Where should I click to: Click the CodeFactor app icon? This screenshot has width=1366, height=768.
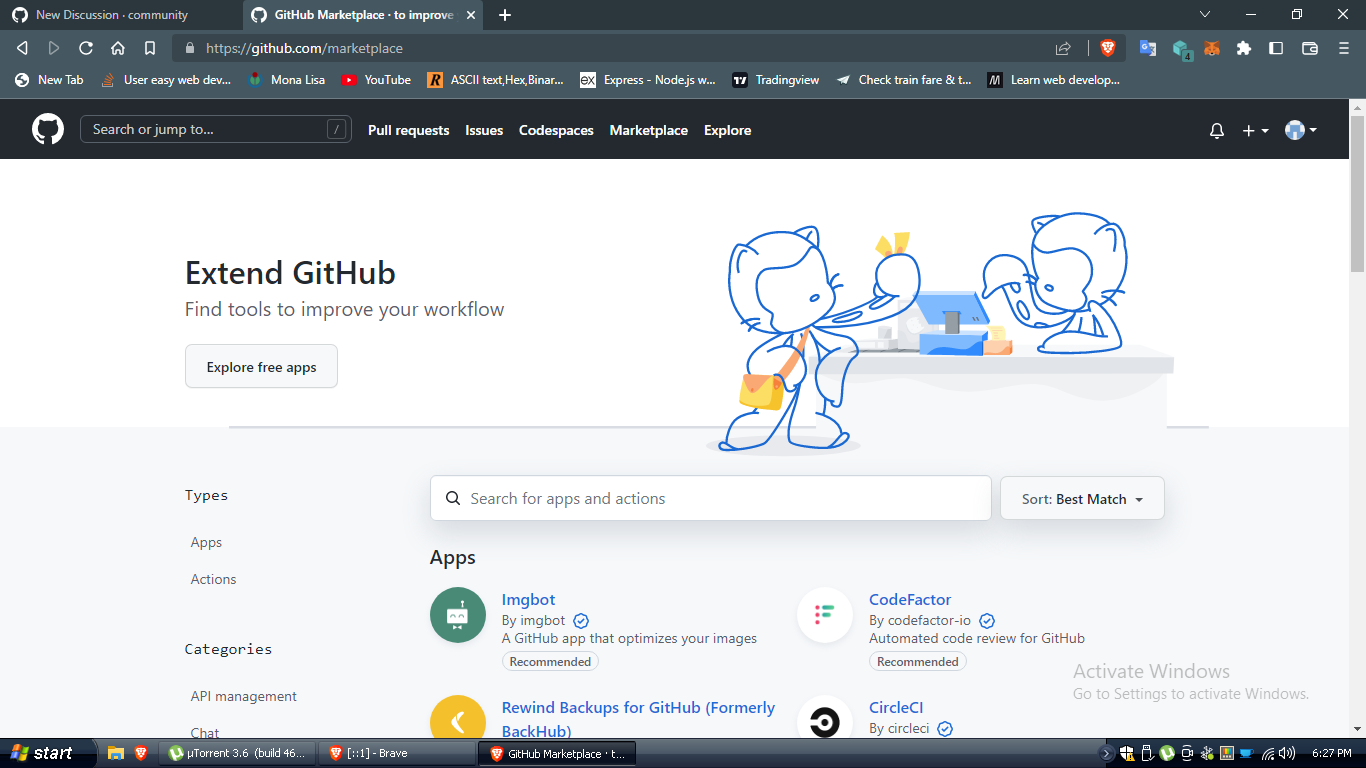point(824,615)
